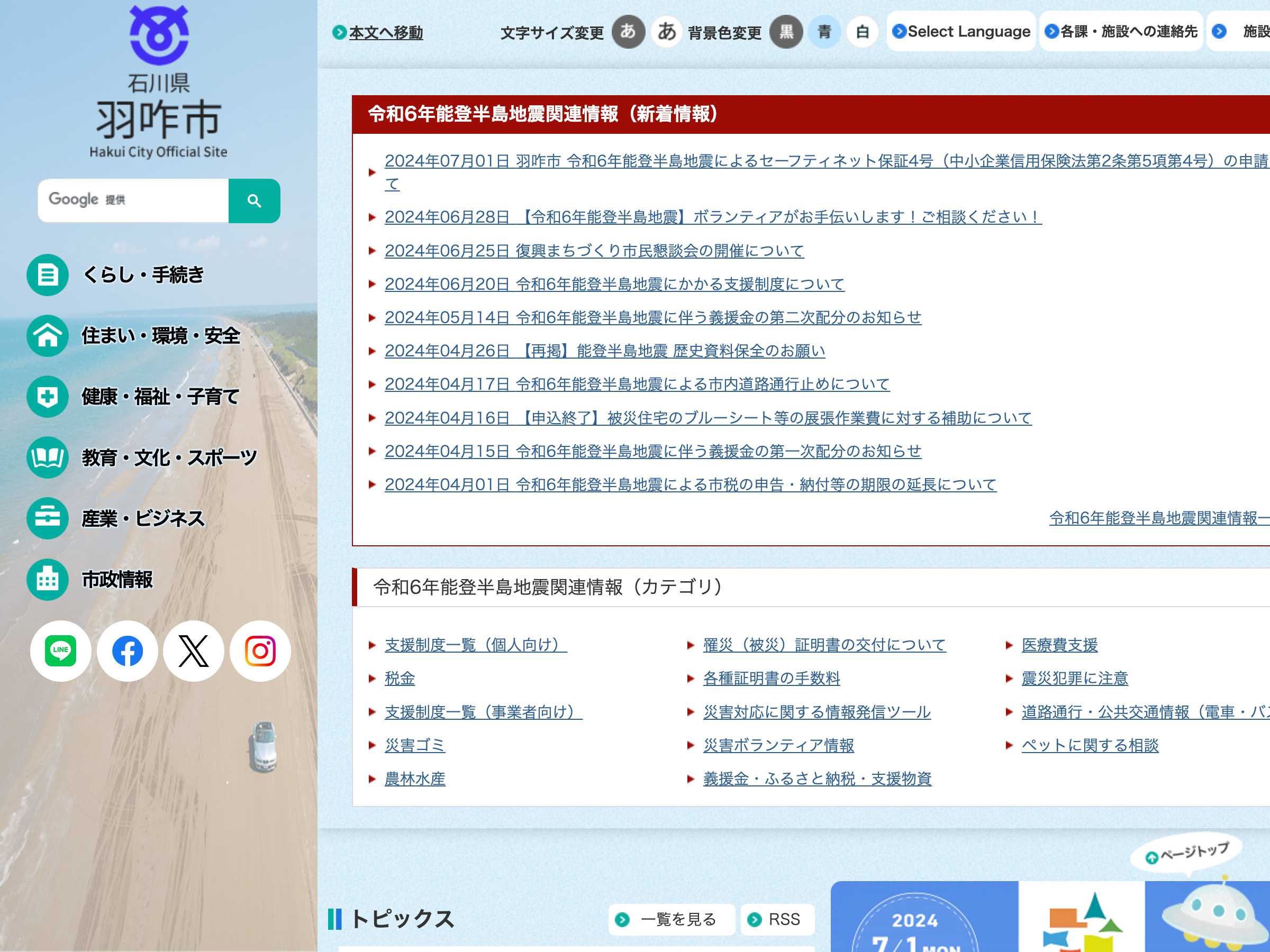Open ブルーシート等の展張作業費 補助 link
Viewport: 1270px width, 952px height.
(708, 418)
